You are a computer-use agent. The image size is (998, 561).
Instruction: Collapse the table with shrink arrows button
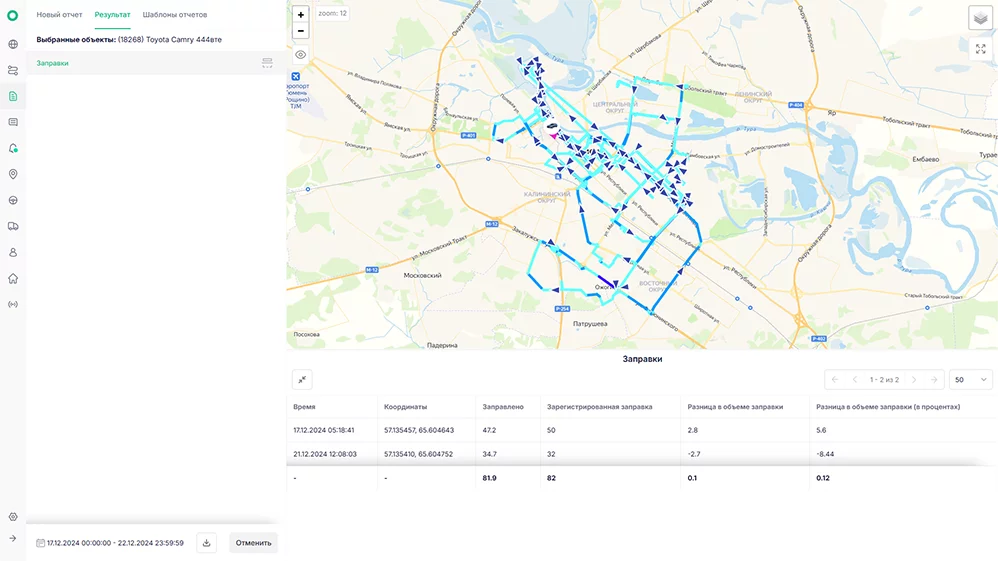302,380
